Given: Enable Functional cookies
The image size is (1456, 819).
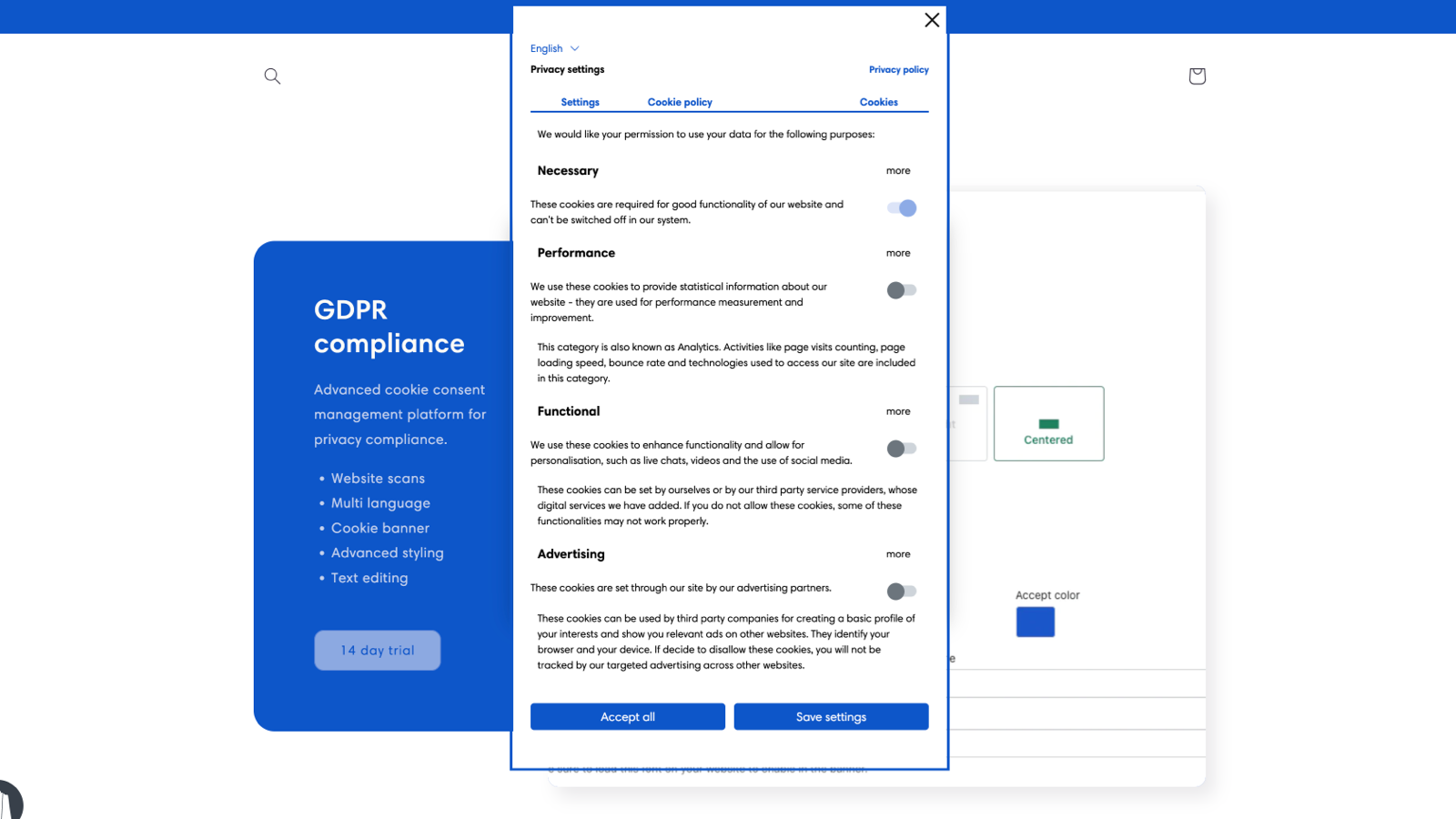Looking at the screenshot, I should (901, 448).
